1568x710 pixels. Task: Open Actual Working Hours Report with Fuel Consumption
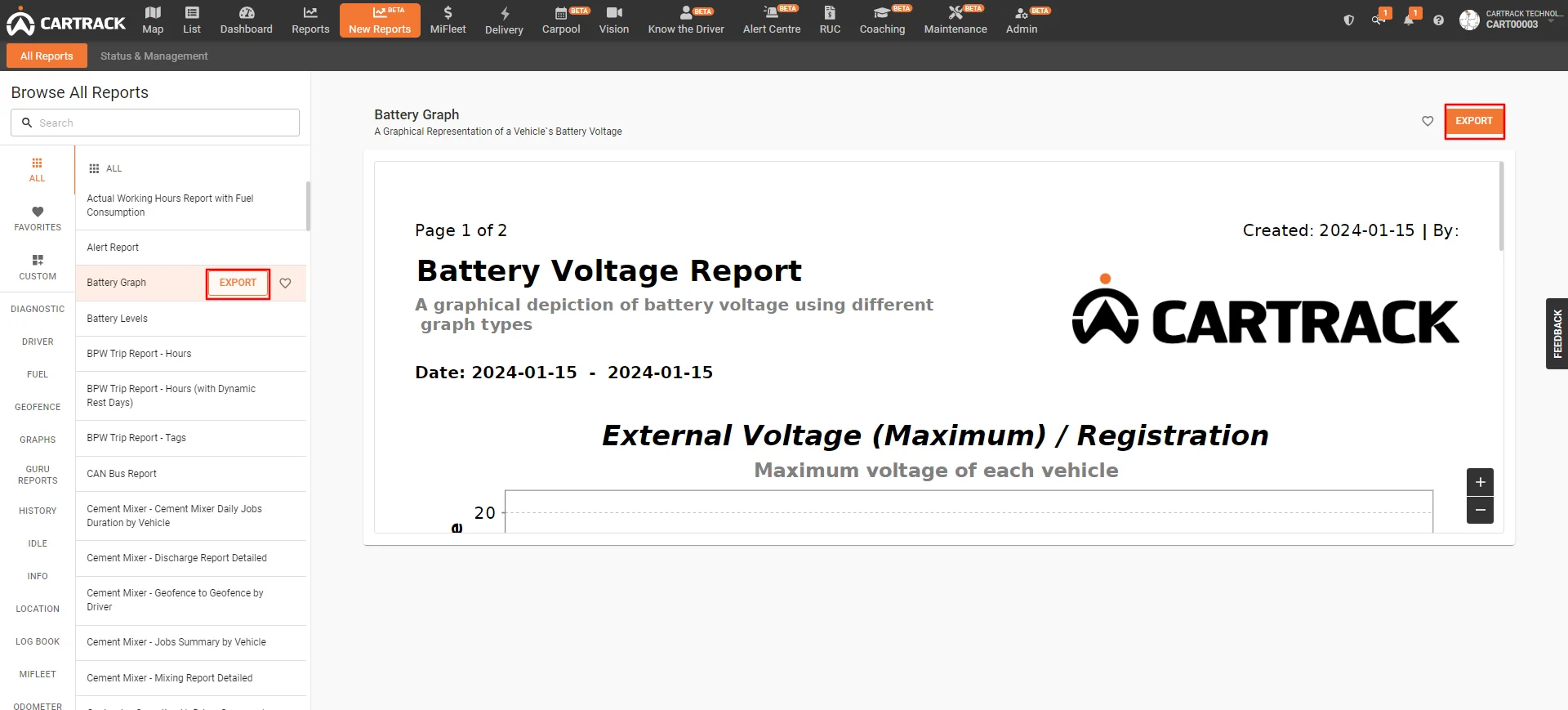point(191,205)
